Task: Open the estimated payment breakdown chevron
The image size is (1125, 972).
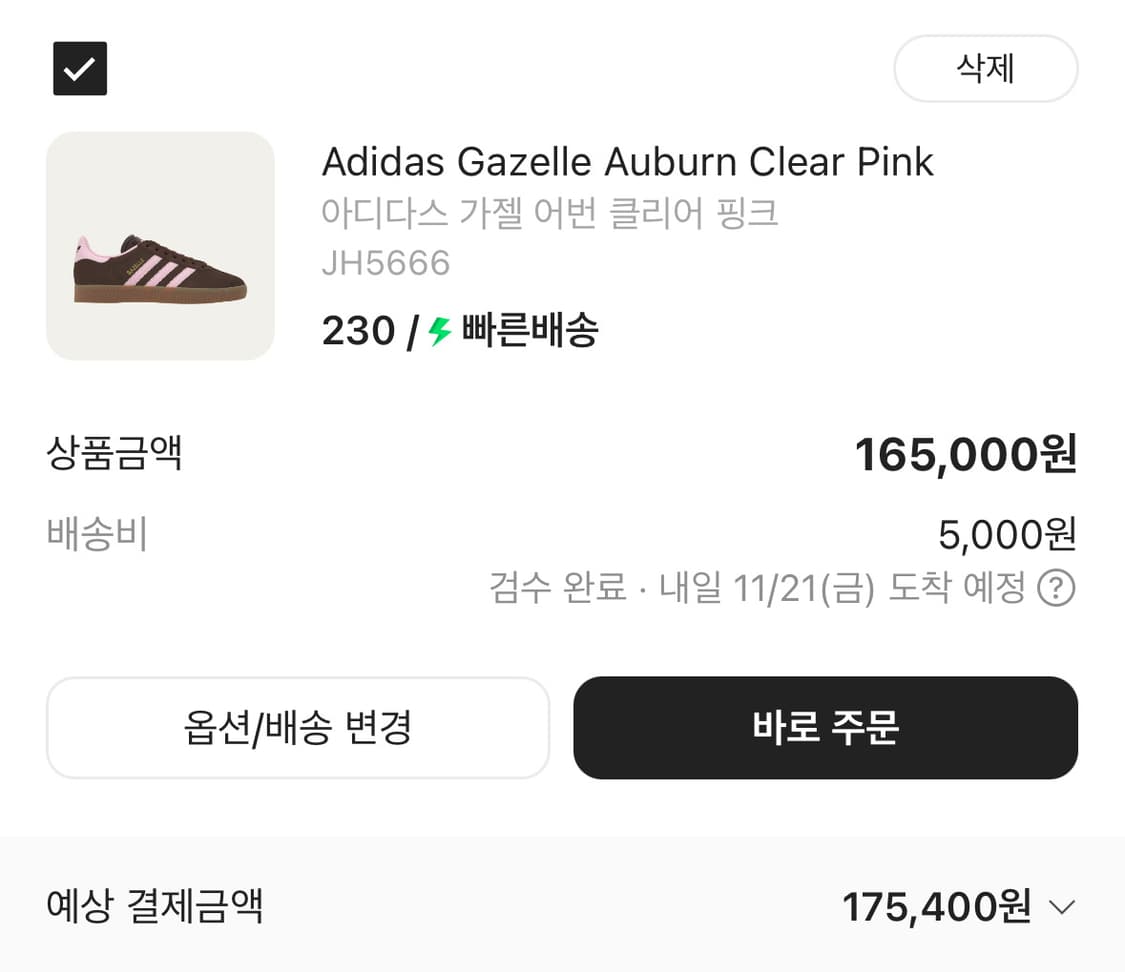Action: pos(1063,908)
